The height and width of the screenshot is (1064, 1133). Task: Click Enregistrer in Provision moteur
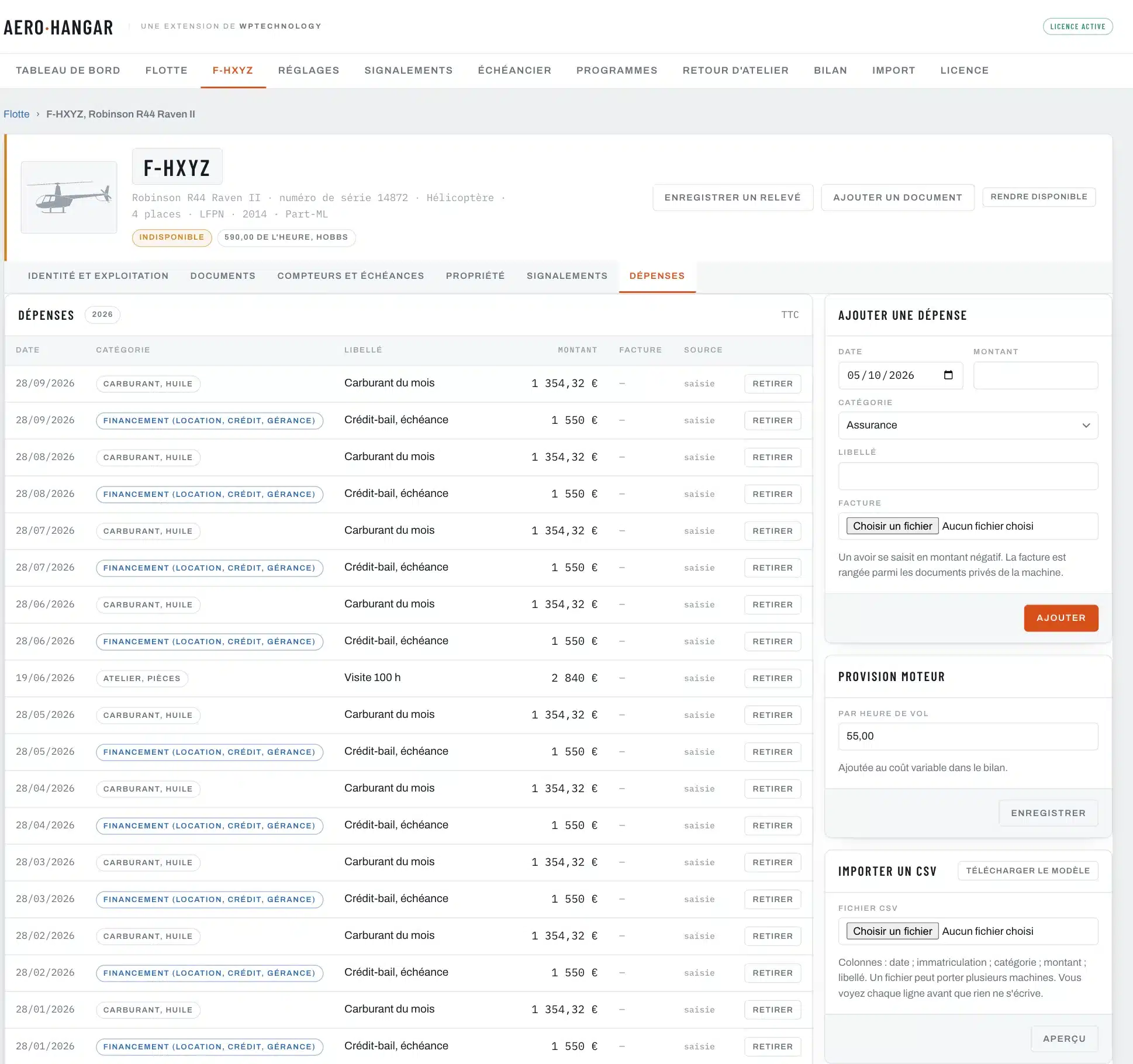pos(1048,813)
